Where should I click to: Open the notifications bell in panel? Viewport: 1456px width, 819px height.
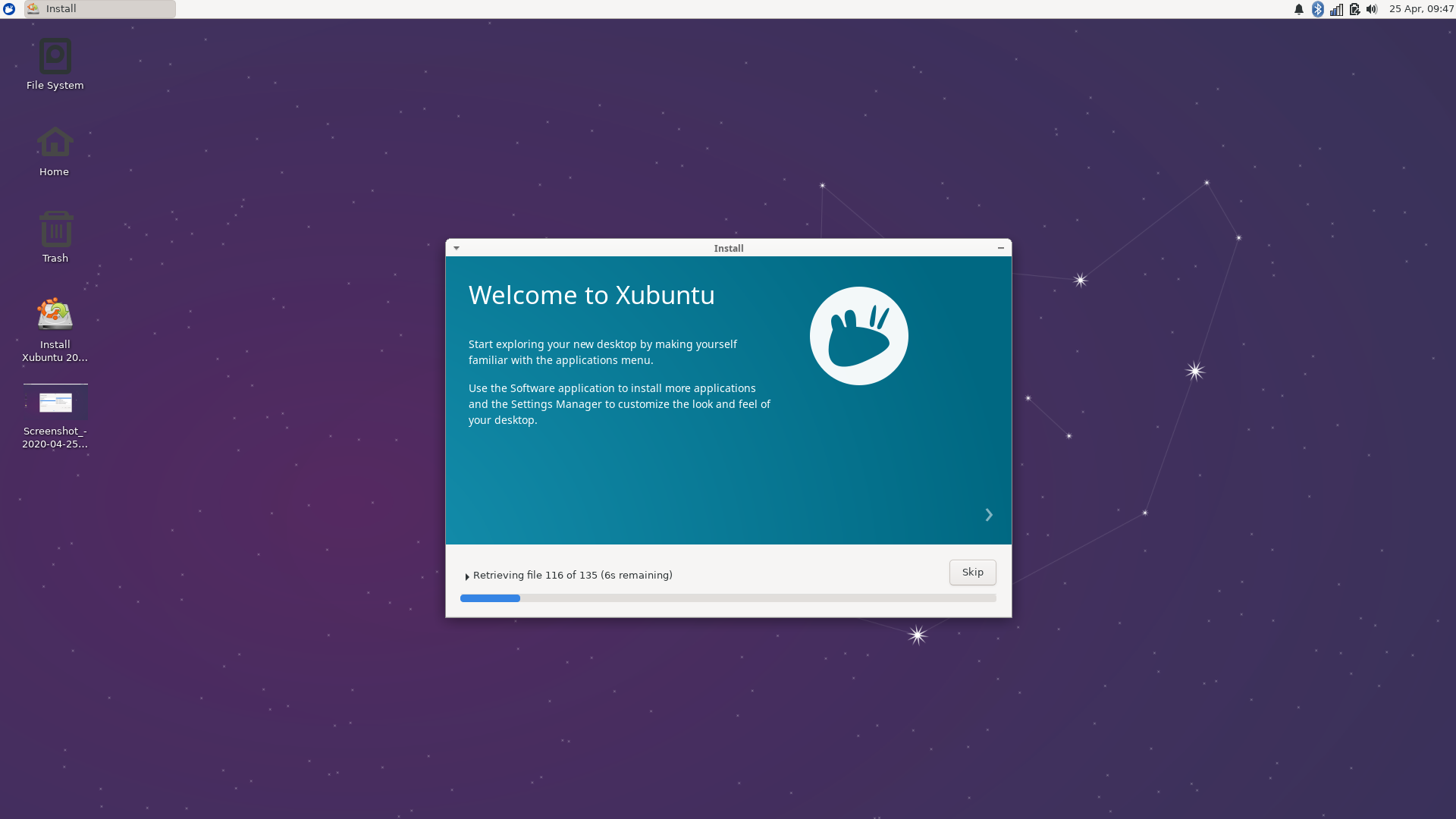click(x=1299, y=9)
